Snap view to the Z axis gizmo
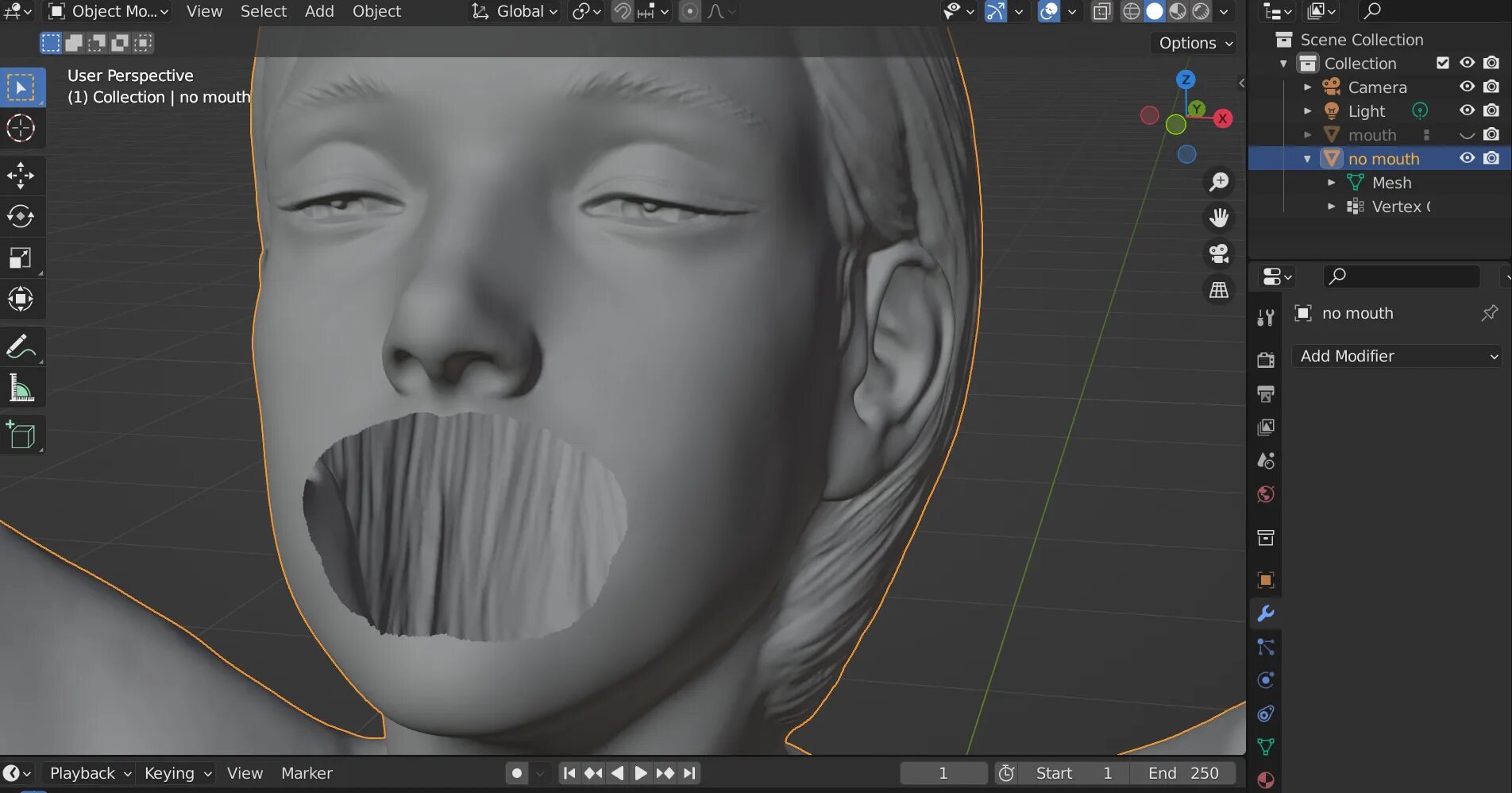This screenshot has height=793, width=1512. click(1186, 79)
